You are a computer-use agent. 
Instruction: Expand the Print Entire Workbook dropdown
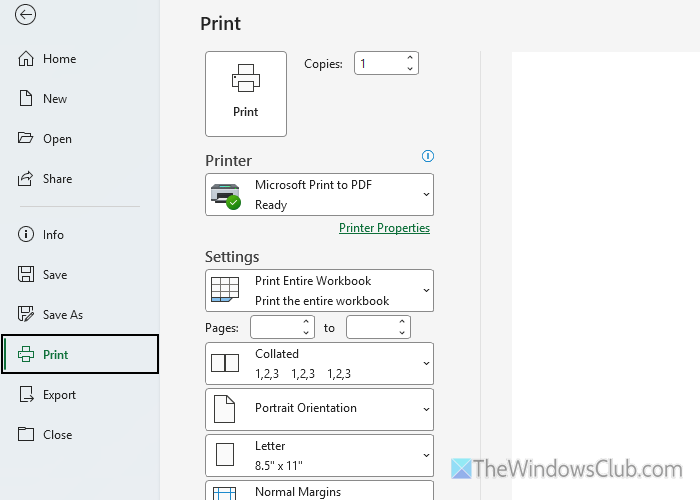click(x=319, y=291)
